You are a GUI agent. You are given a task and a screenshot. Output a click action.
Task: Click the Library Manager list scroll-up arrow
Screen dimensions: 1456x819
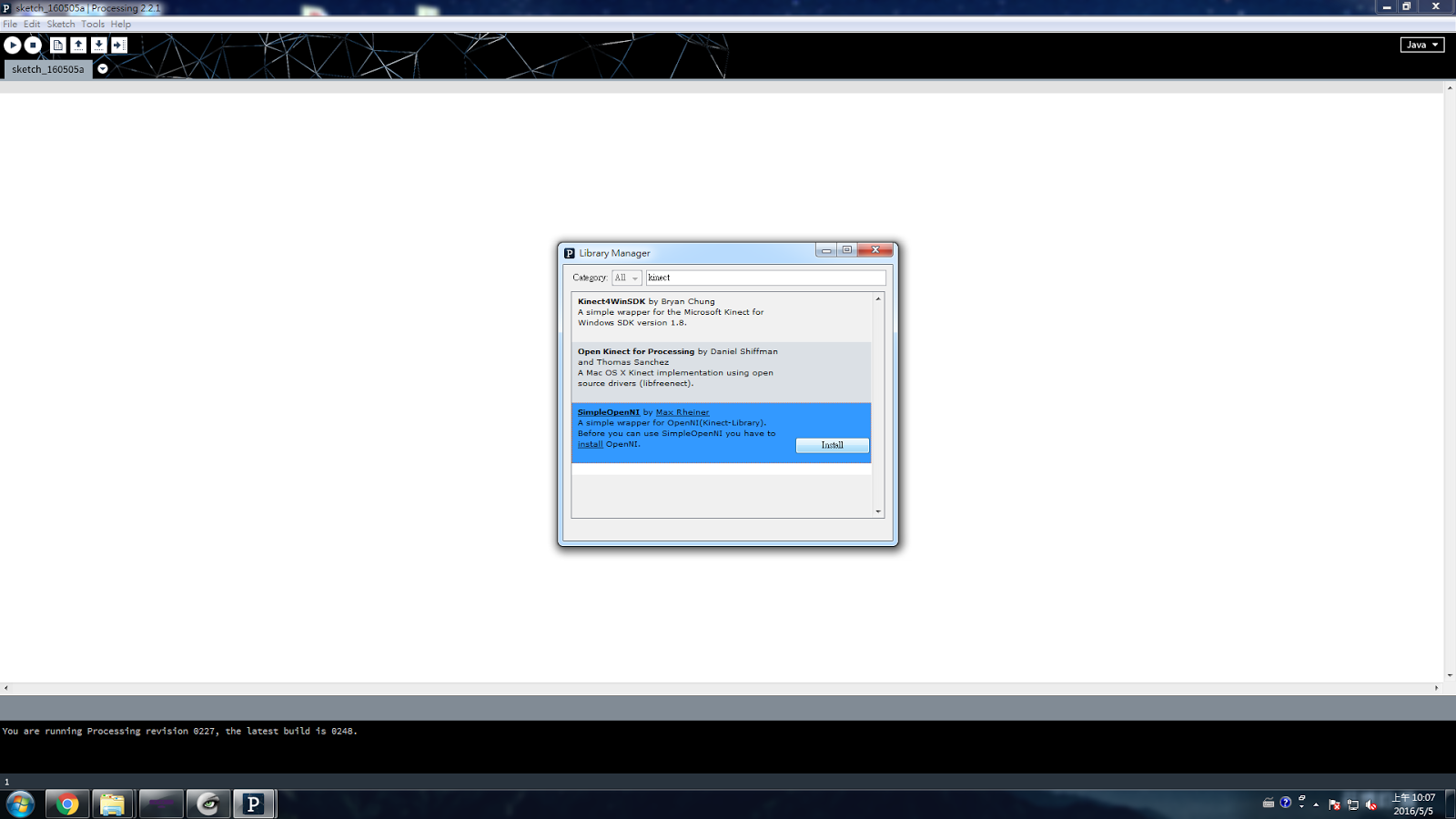[x=878, y=298]
